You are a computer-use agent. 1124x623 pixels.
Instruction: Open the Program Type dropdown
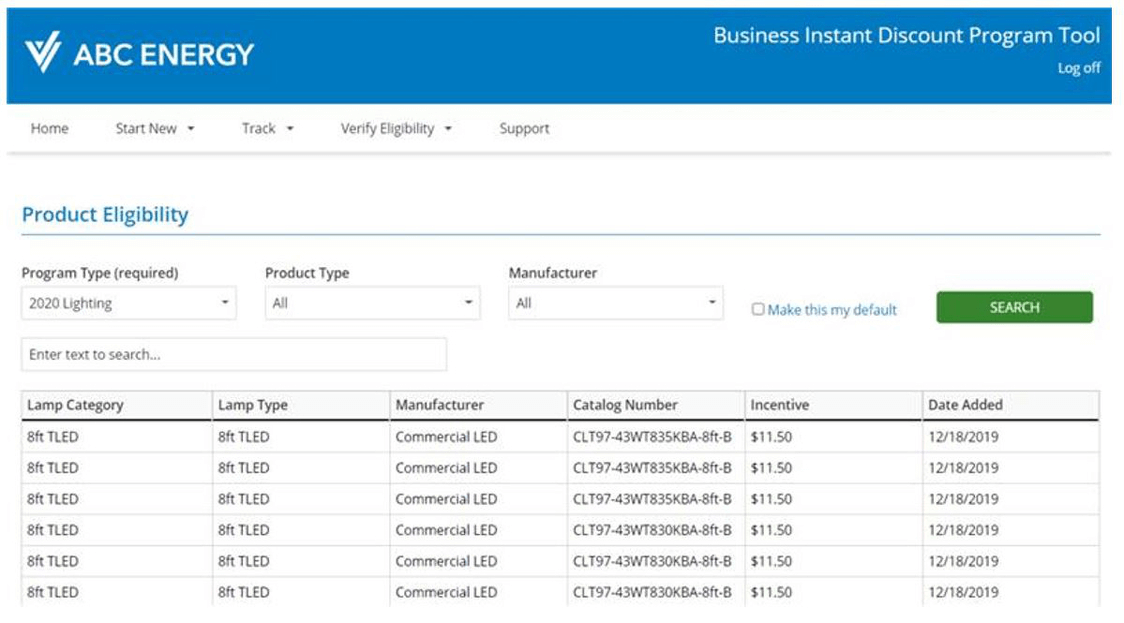point(129,303)
